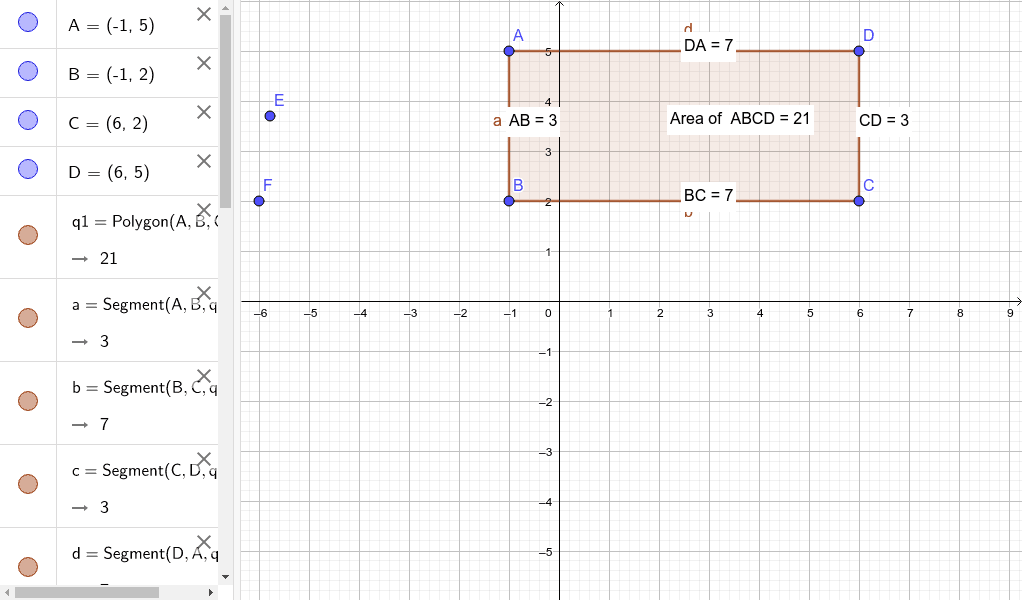Select the A = (-1, 5) definition
This screenshot has width=1024, height=602.
pos(112,25)
